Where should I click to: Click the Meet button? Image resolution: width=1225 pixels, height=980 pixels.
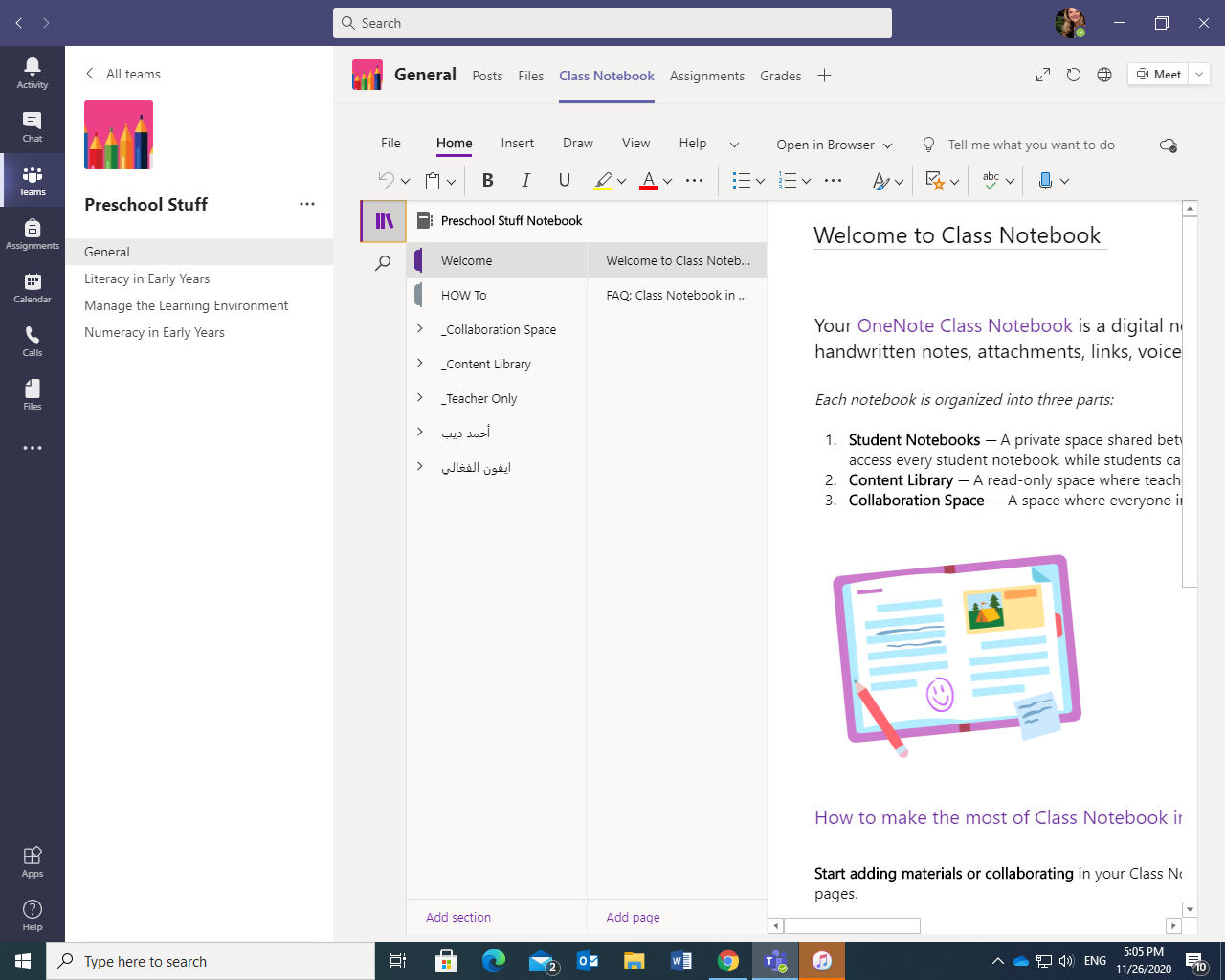coord(1158,74)
